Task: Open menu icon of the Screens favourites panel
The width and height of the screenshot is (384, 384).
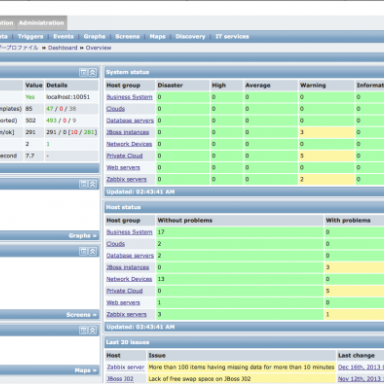Action: tap(83, 251)
